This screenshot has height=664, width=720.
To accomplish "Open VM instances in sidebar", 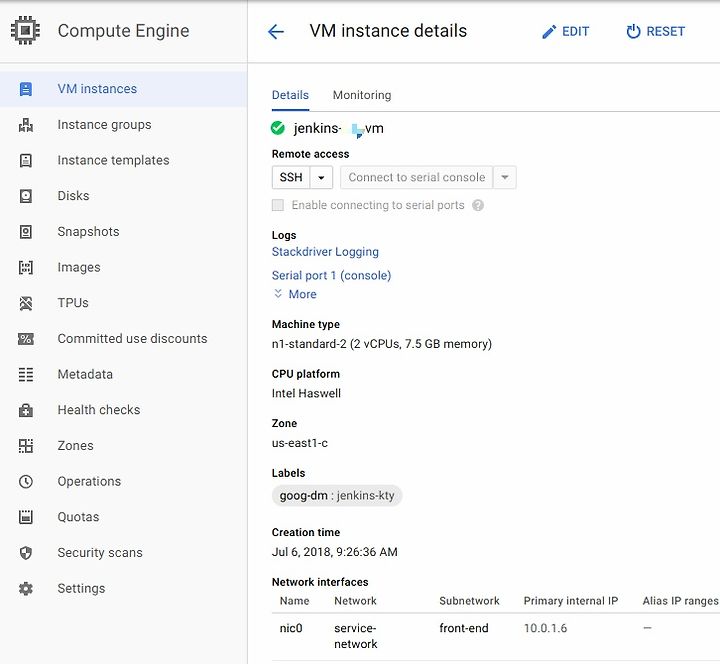I will [124, 89].
